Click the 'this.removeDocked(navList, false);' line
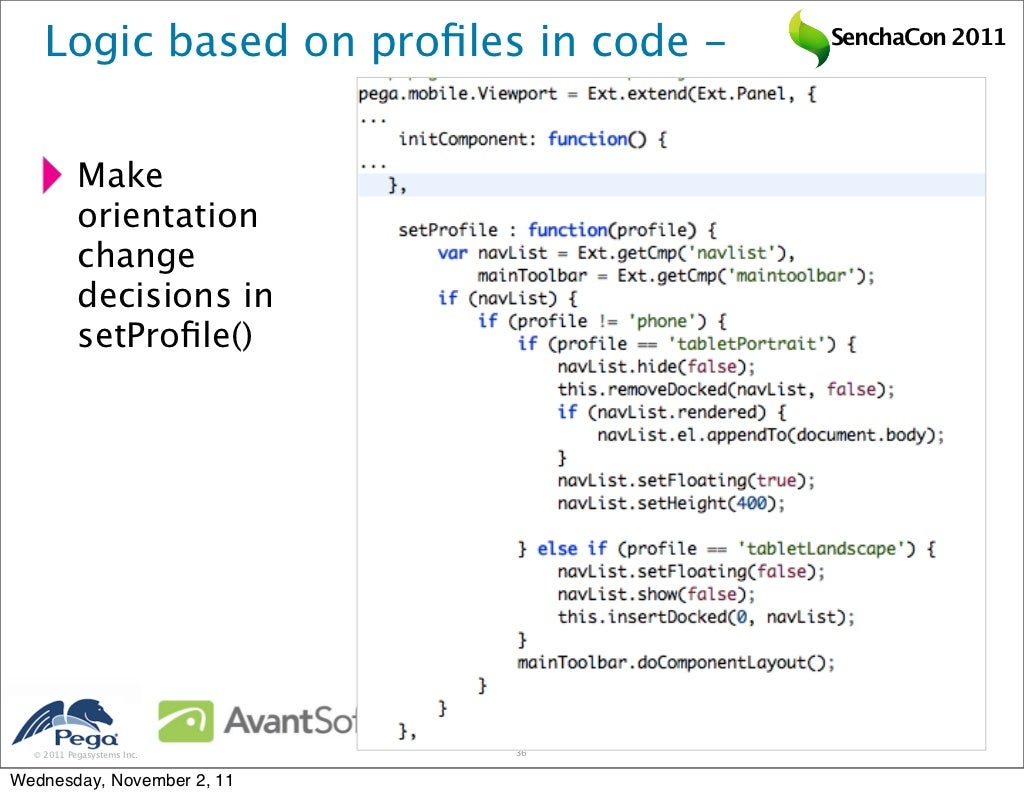The height and width of the screenshot is (797, 1024). 726,390
